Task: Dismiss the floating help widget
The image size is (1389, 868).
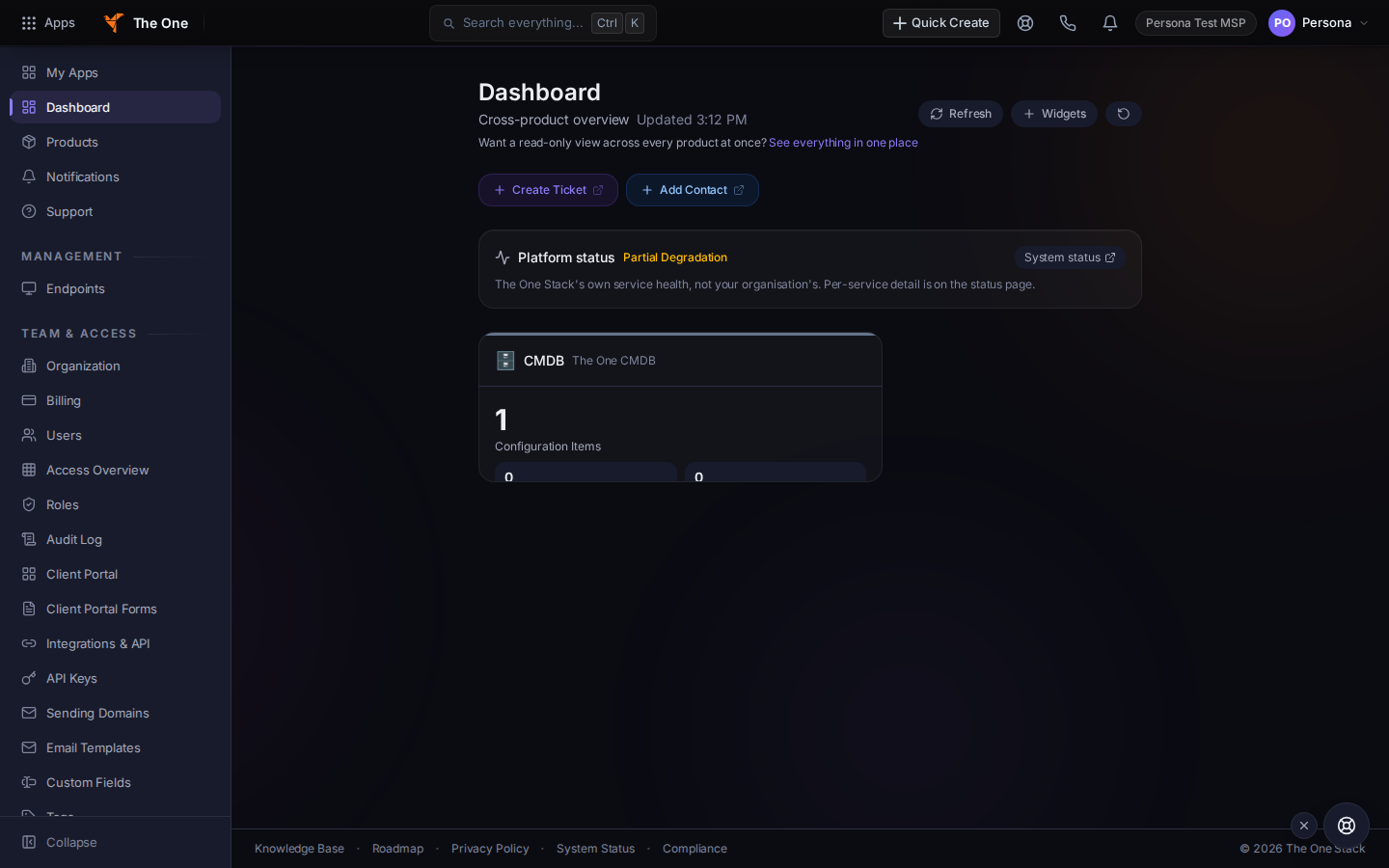Action: tap(1304, 826)
